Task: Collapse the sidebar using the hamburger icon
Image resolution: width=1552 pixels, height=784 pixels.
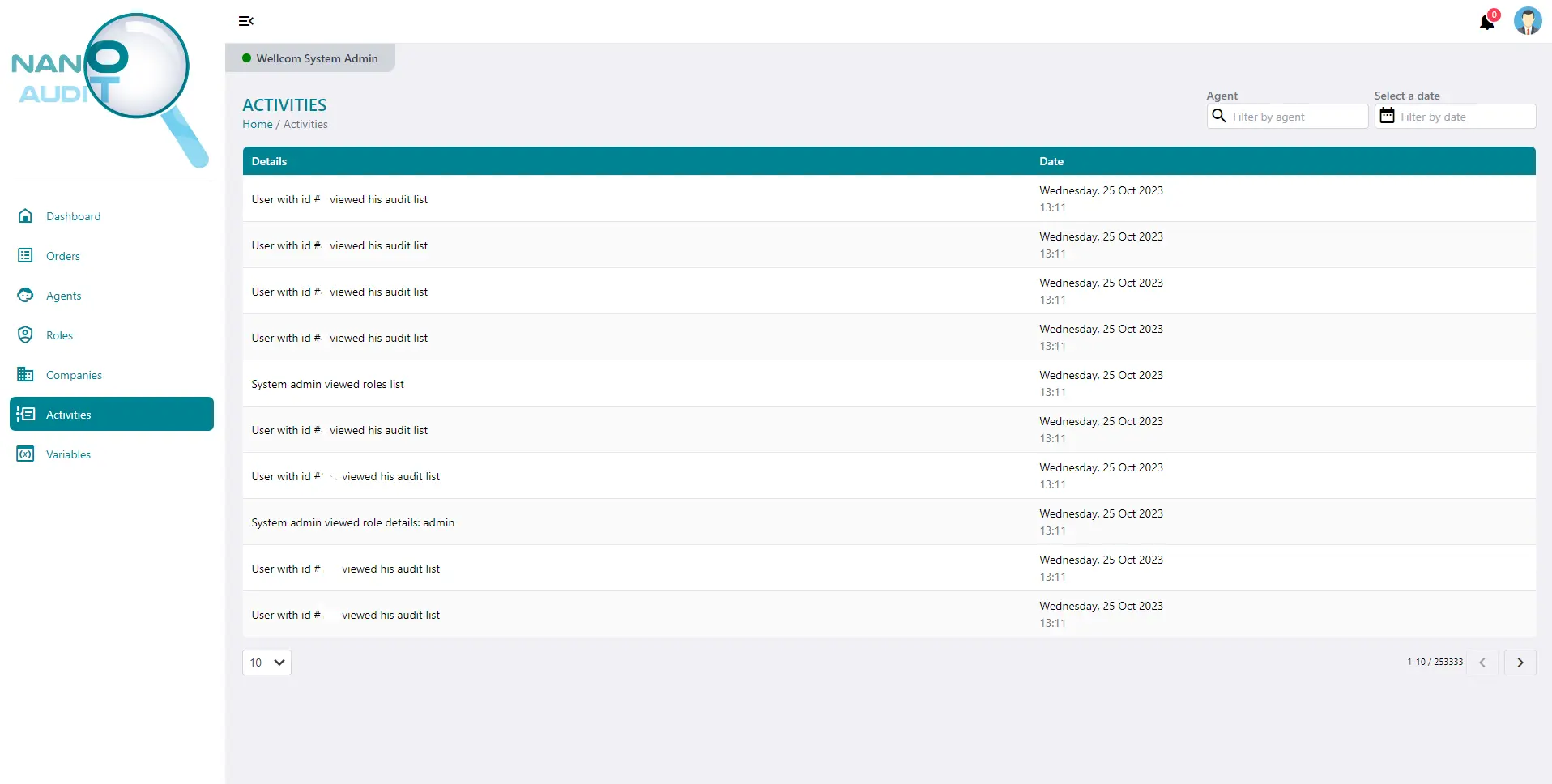Action: [245, 21]
